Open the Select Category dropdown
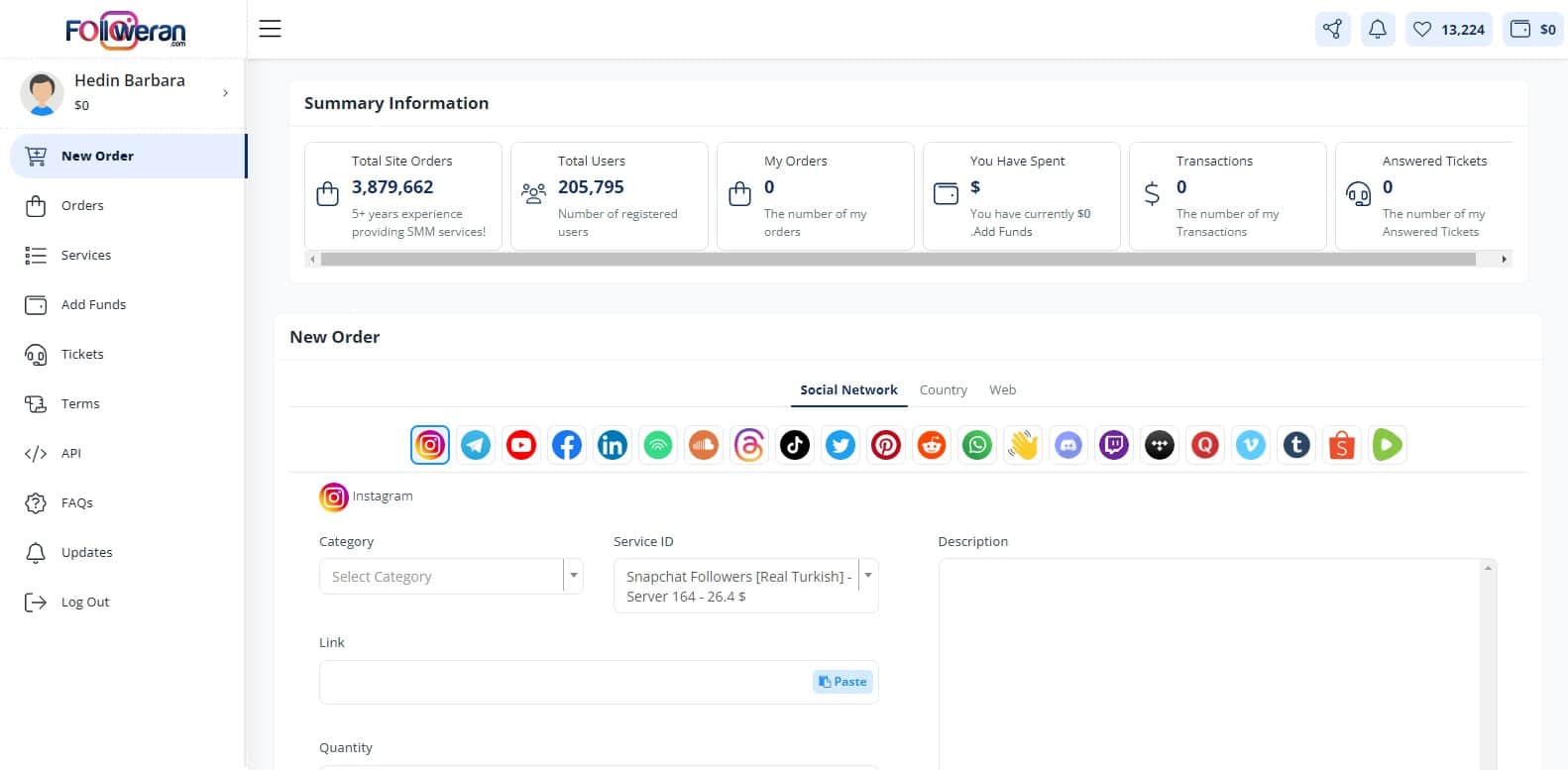Image resolution: width=1568 pixels, height=770 pixels. pyautogui.click(x=450, y=577)
